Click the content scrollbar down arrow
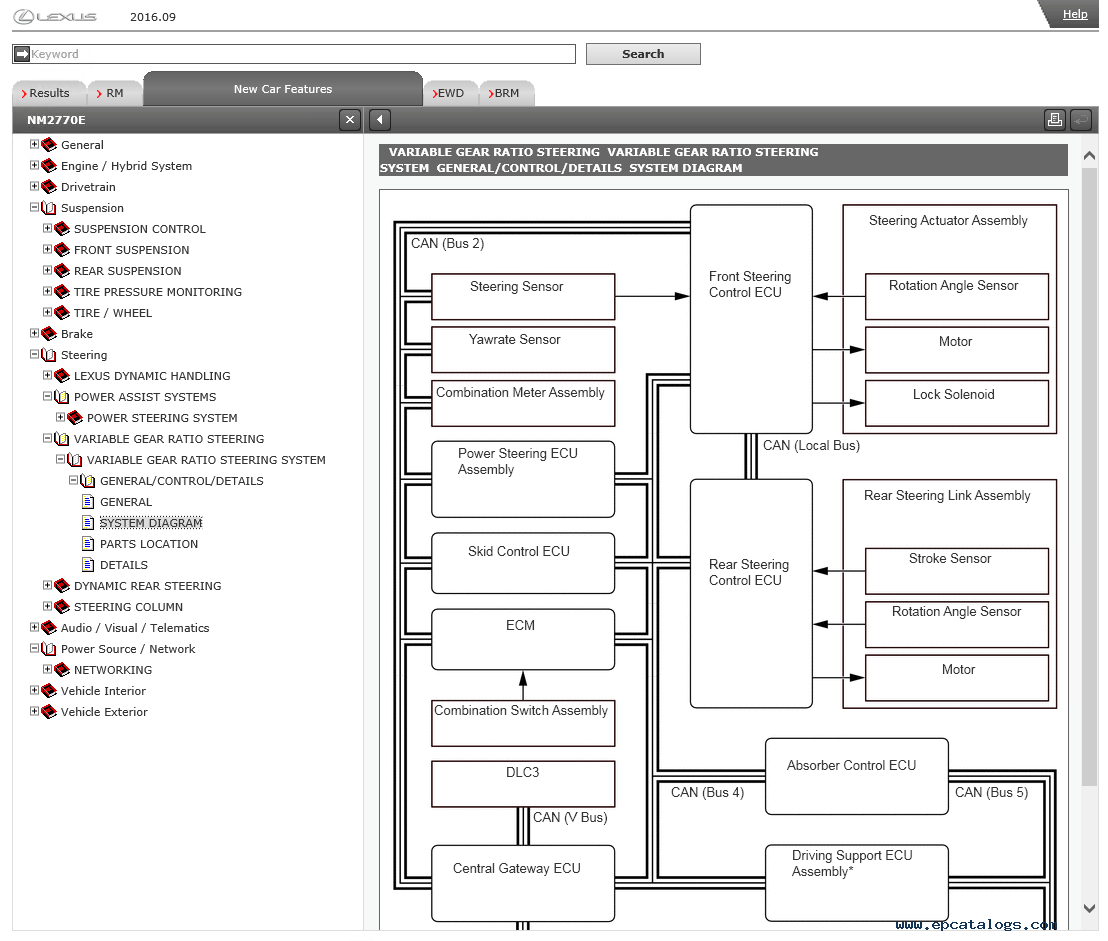This screenshot has height=941, width=1108. coord(1089,909)
